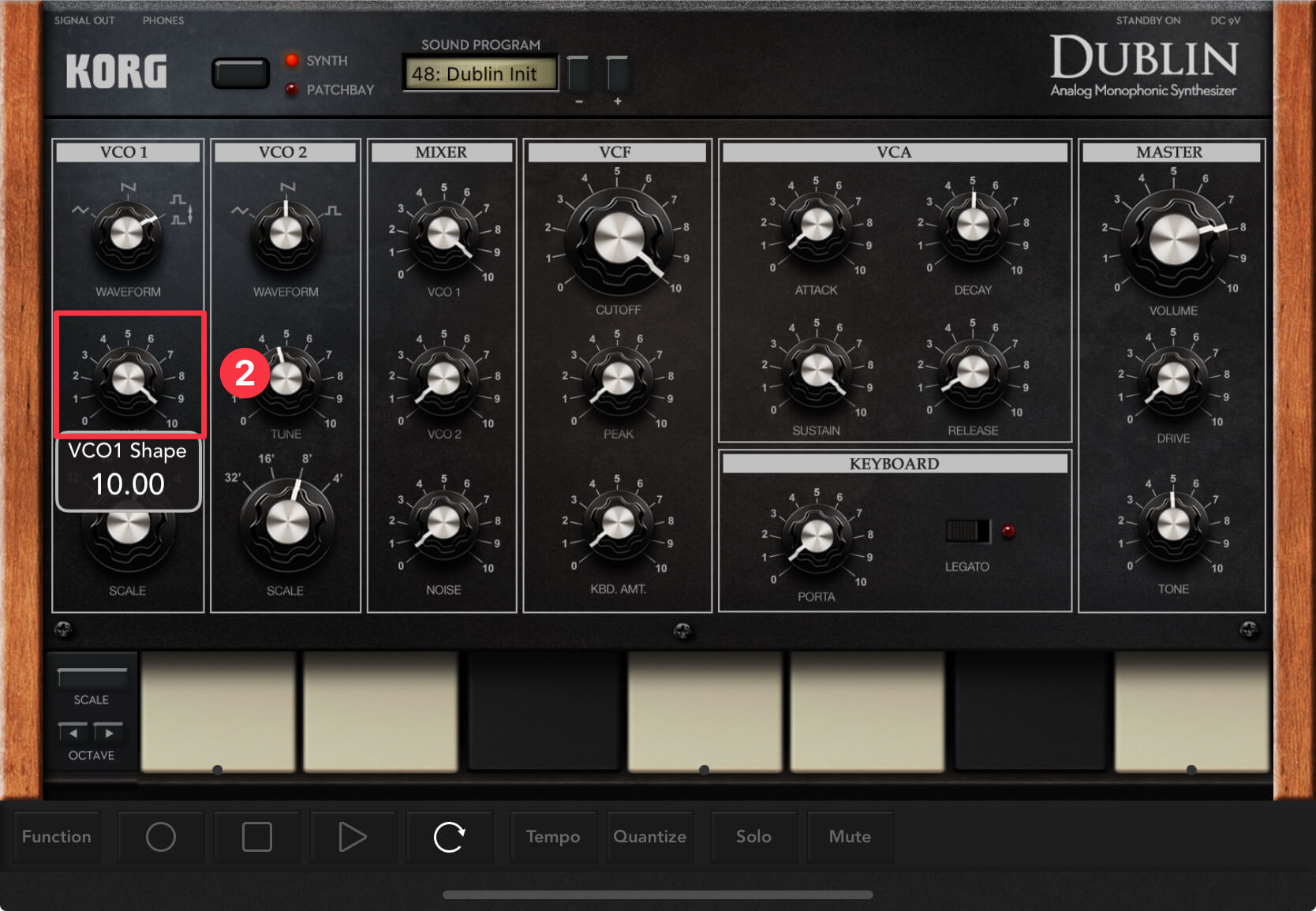Image resolution: width=1316 pixels, height=911 pixels.
Task: Toggle the loop arrow button
Action: 449,837
